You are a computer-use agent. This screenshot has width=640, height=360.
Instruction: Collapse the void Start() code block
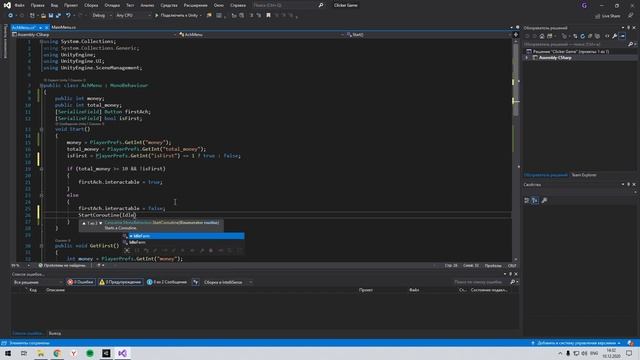point(41,129)
